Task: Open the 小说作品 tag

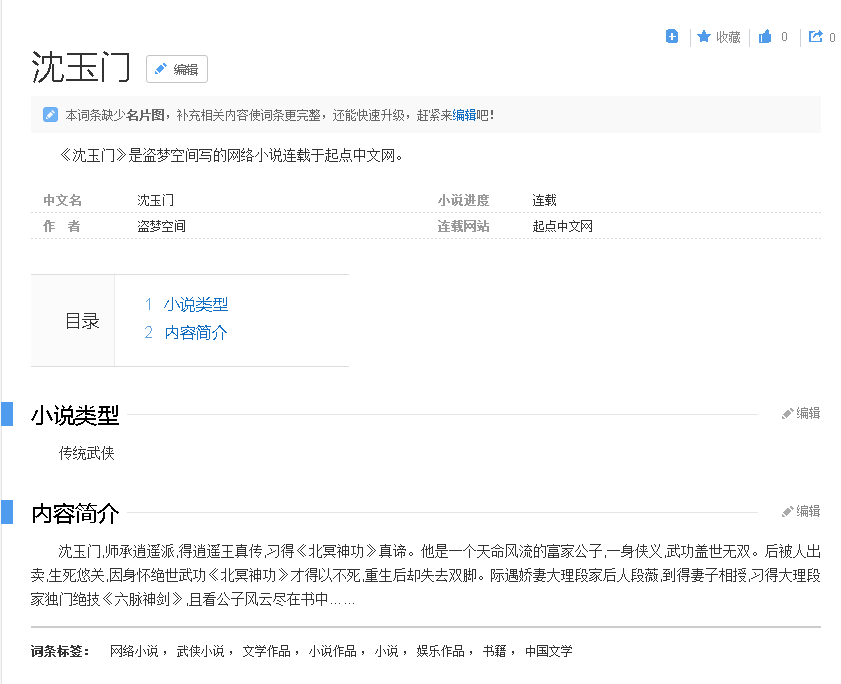Action: [332, 651]
